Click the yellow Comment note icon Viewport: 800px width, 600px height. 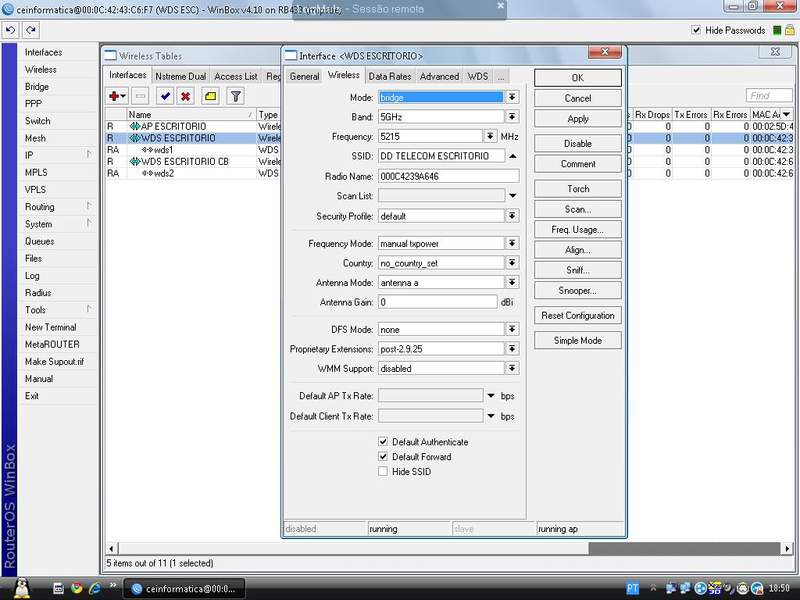[x=210, y=96]
